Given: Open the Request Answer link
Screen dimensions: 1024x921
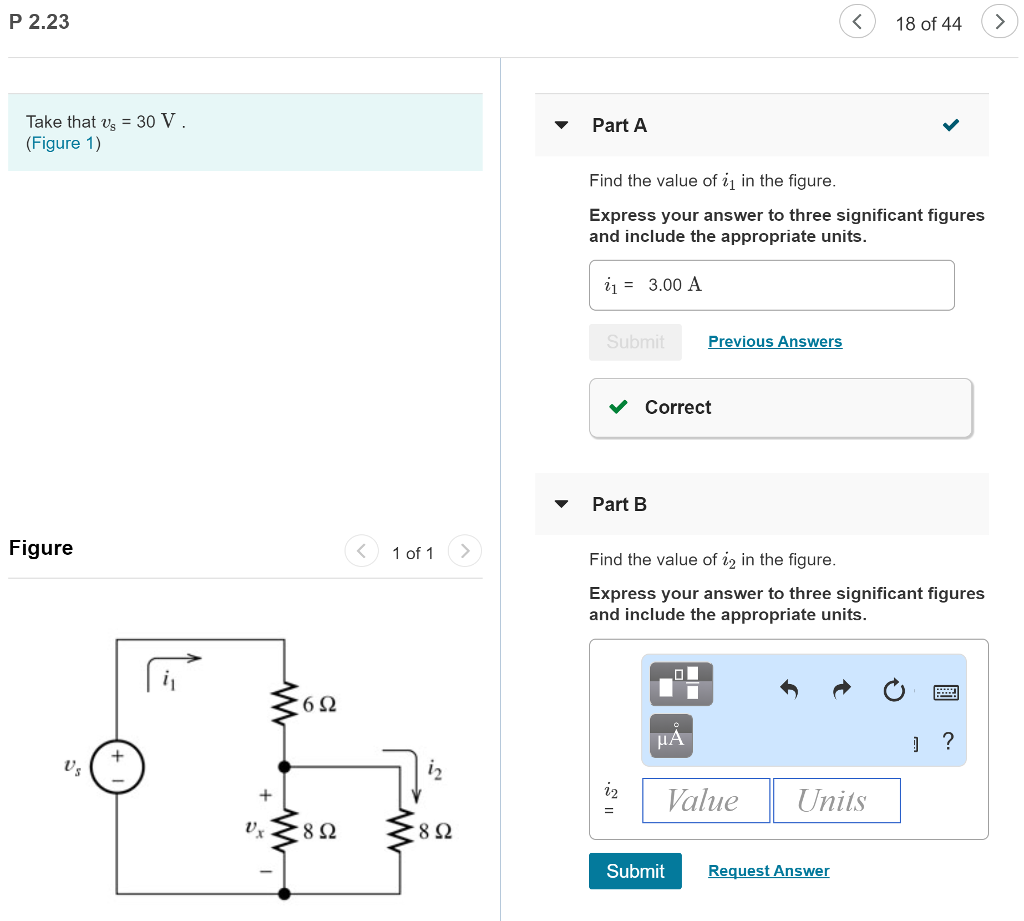Looking at the screenshot, I should click(768, 870).
